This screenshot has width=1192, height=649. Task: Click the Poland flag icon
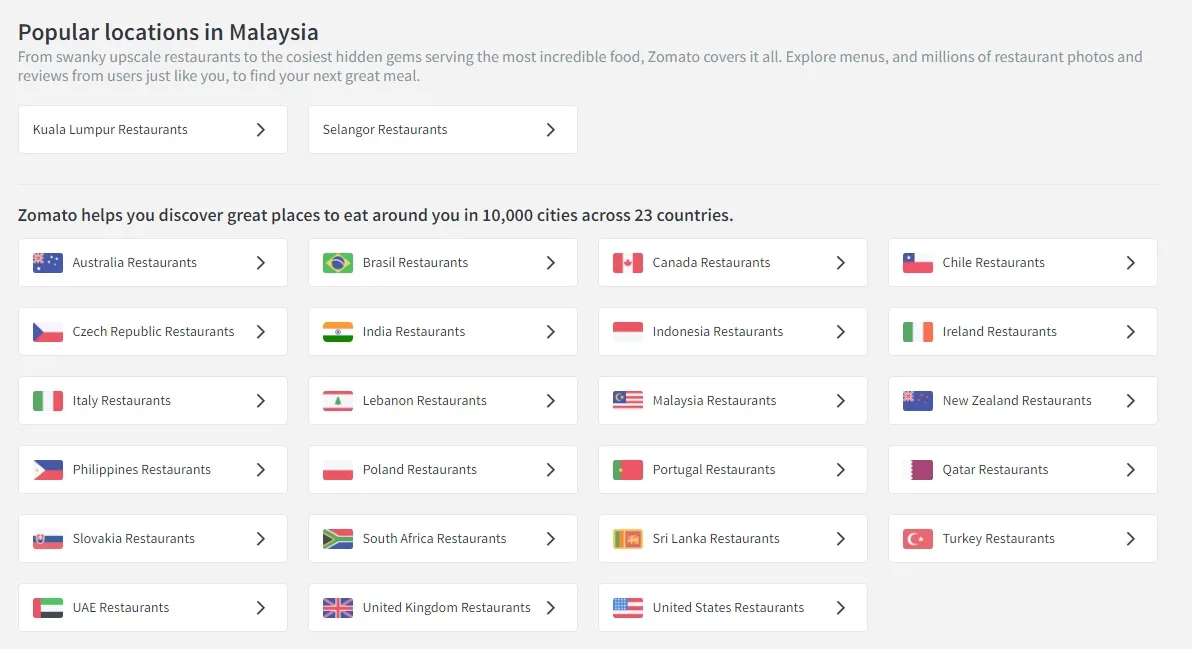click(338, 470)
